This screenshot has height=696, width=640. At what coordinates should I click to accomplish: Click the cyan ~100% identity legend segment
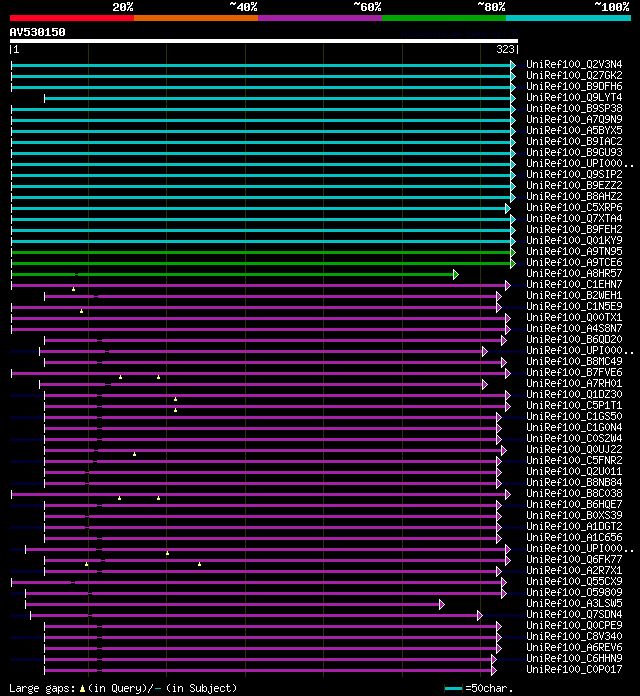pos(569,18)
